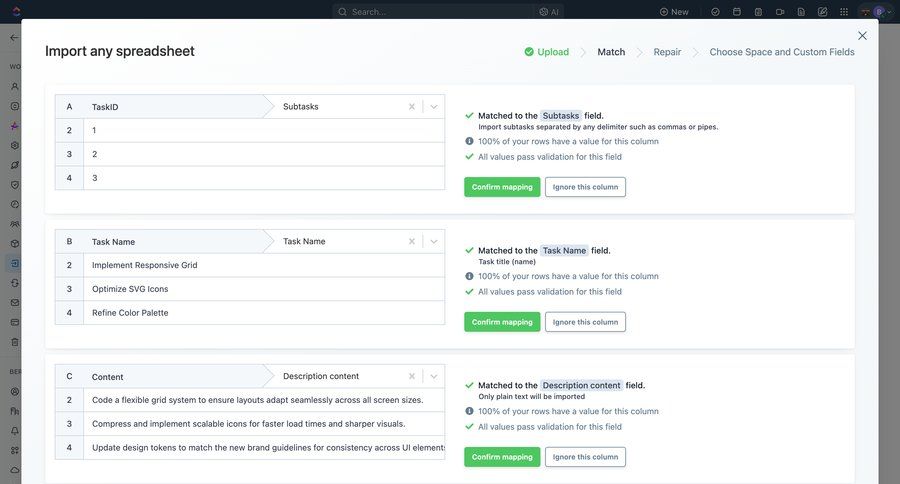This screenshot has height=484, width=900.
Task: Clear the Task Name field selection with X
Action: point(412,242)
